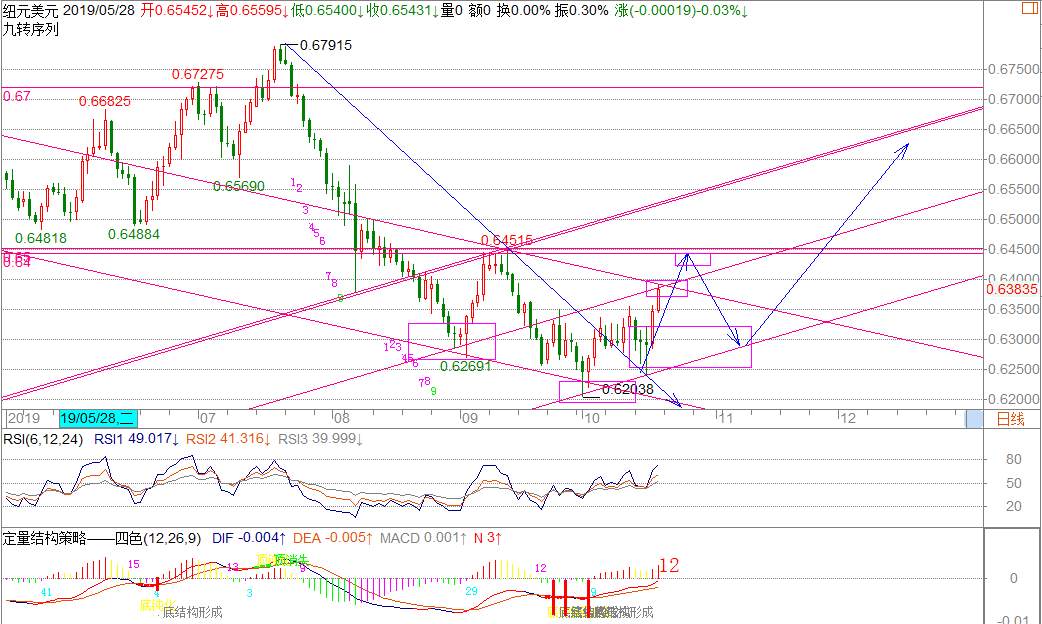This screenshot has height=624, width=1042.
Task: Click the RSI(6,12,24) indicator title
Action: (x=45, y=439)
